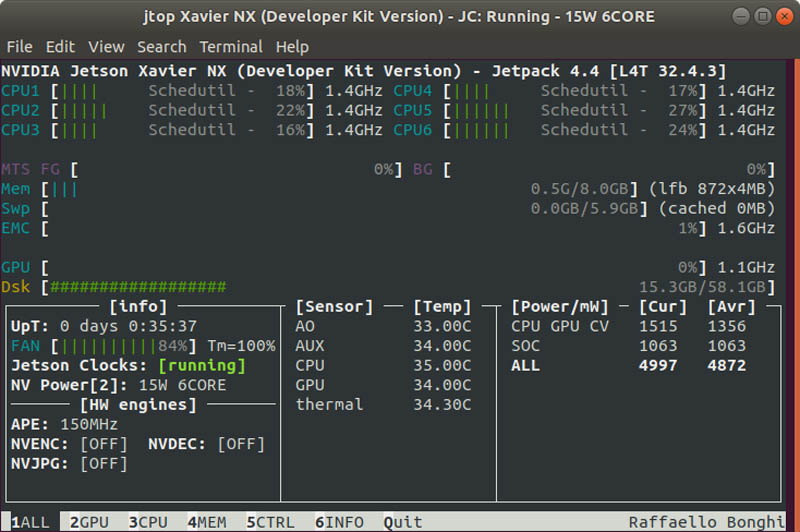Click the CPU3 label
This screenshot has width=800, height=532.
click(x=20, y=130)
